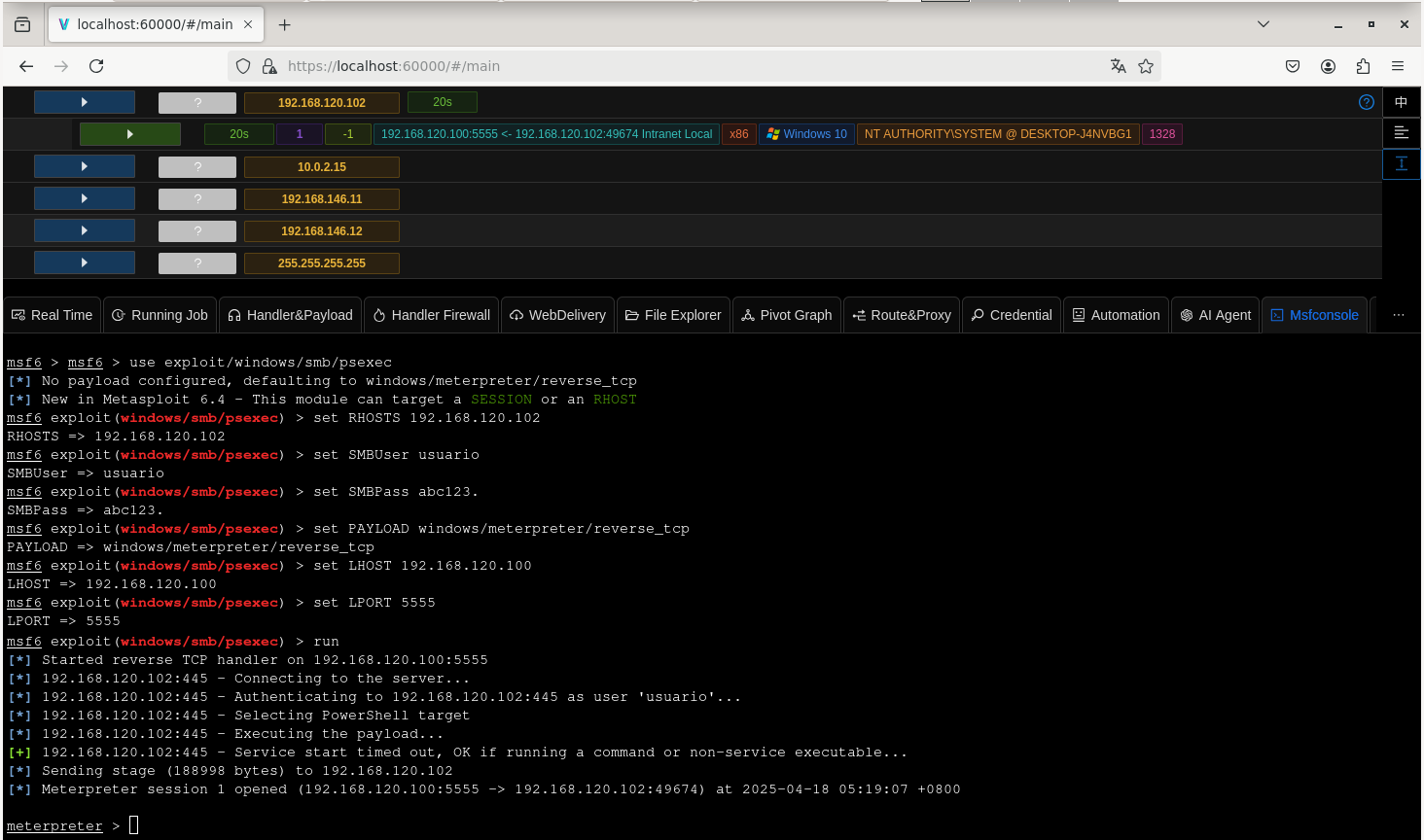
Task: Expand the host menu for 10.0.2.15
Action: (85, 167)
